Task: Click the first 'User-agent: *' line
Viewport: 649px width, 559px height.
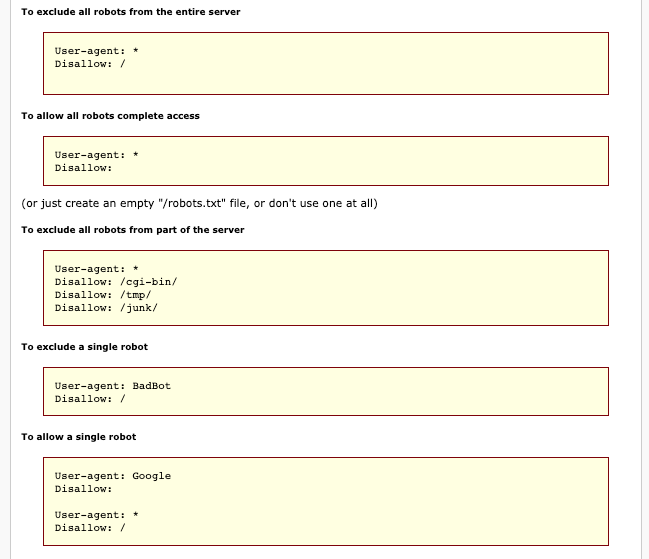Action: click(x=96, y=51)
